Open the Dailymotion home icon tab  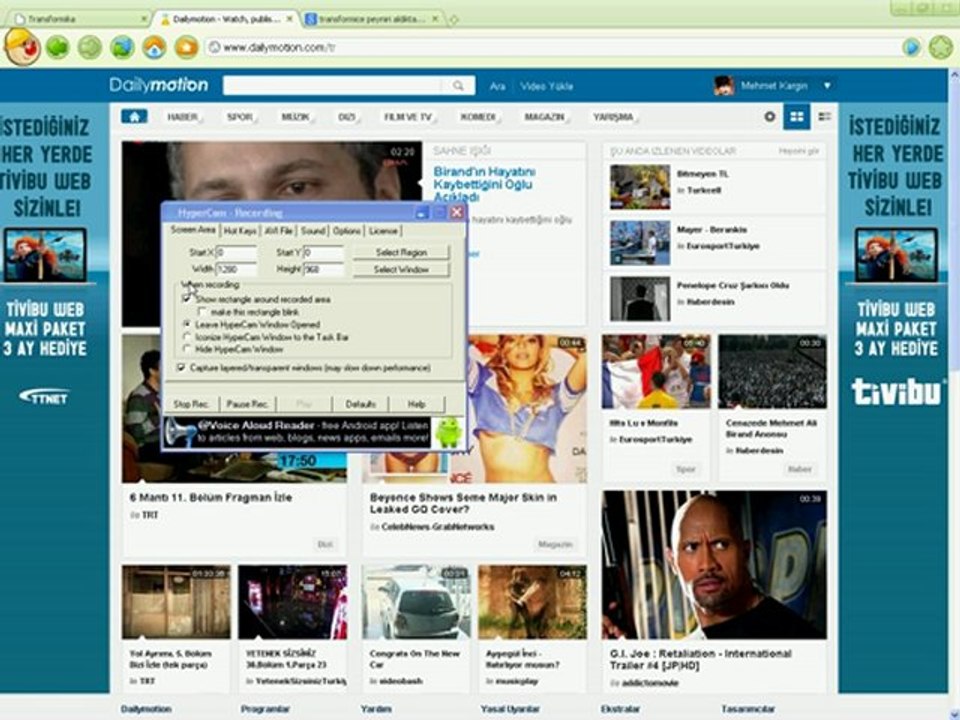point(134,116)
